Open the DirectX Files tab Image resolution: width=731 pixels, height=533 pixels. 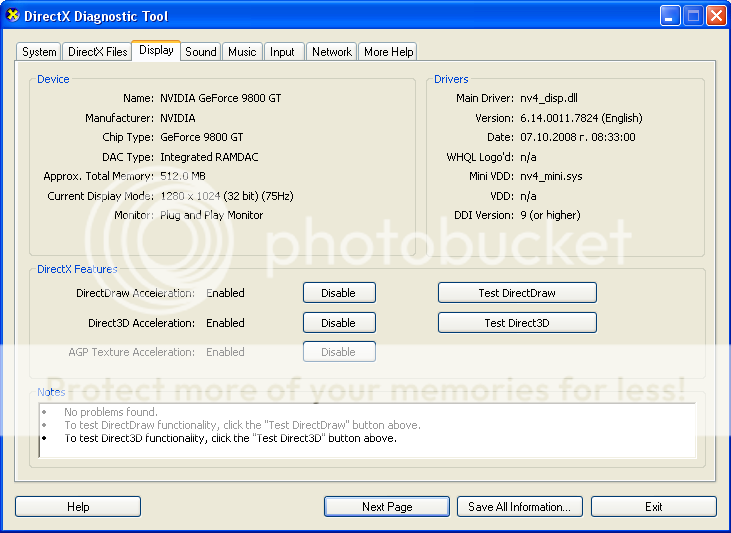click(98, 52)
